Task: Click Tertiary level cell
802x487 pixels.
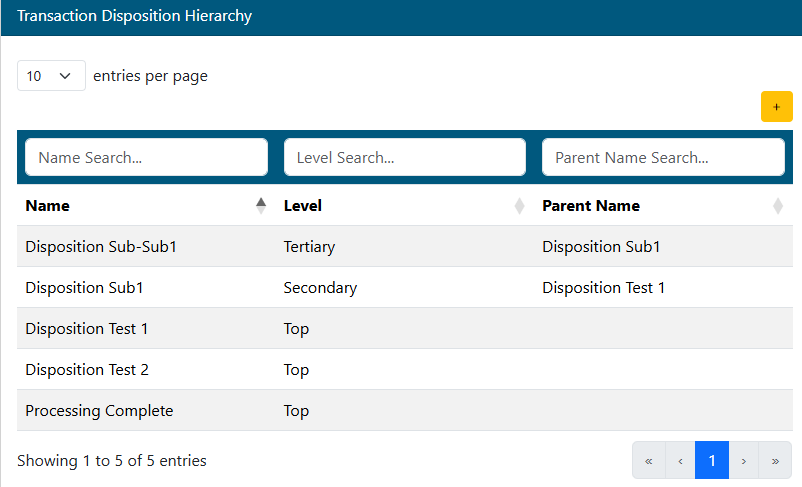Action: click(x=309, y=247)
